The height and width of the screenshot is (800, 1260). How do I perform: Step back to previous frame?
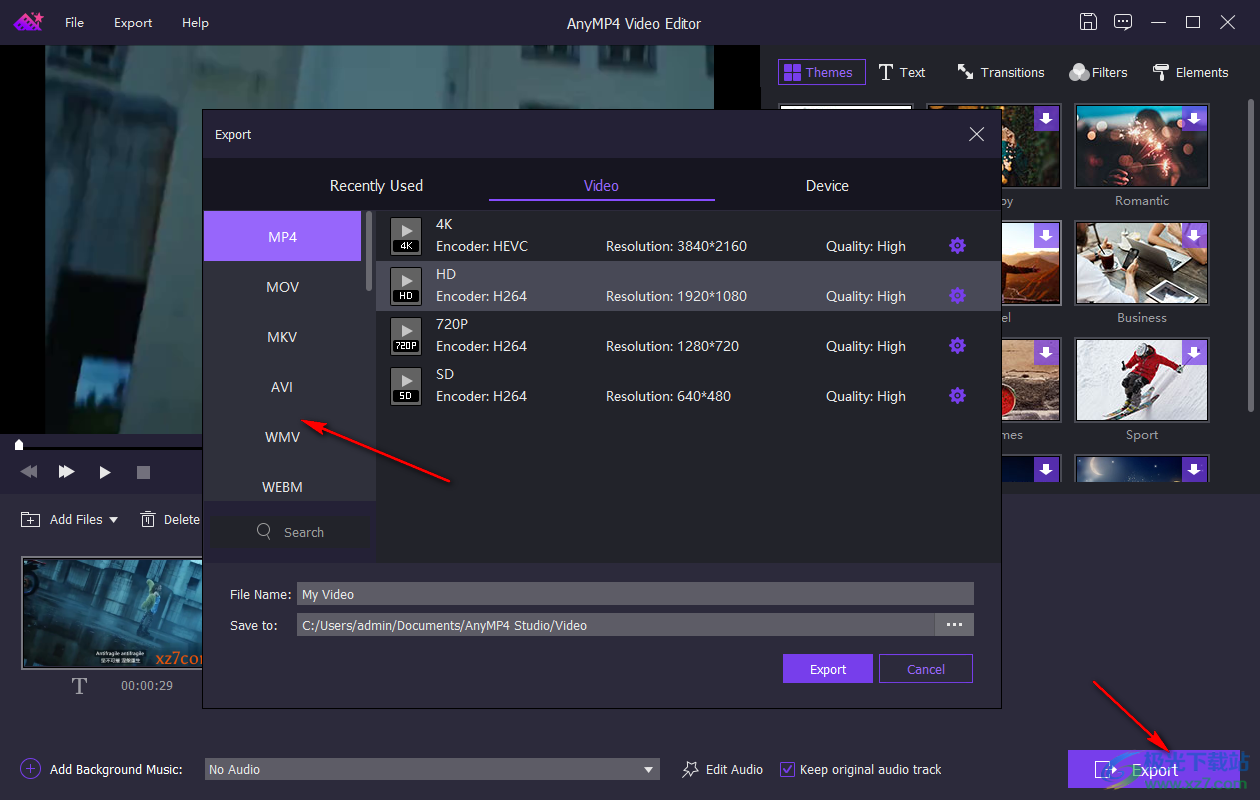click(x=29, y=471)
